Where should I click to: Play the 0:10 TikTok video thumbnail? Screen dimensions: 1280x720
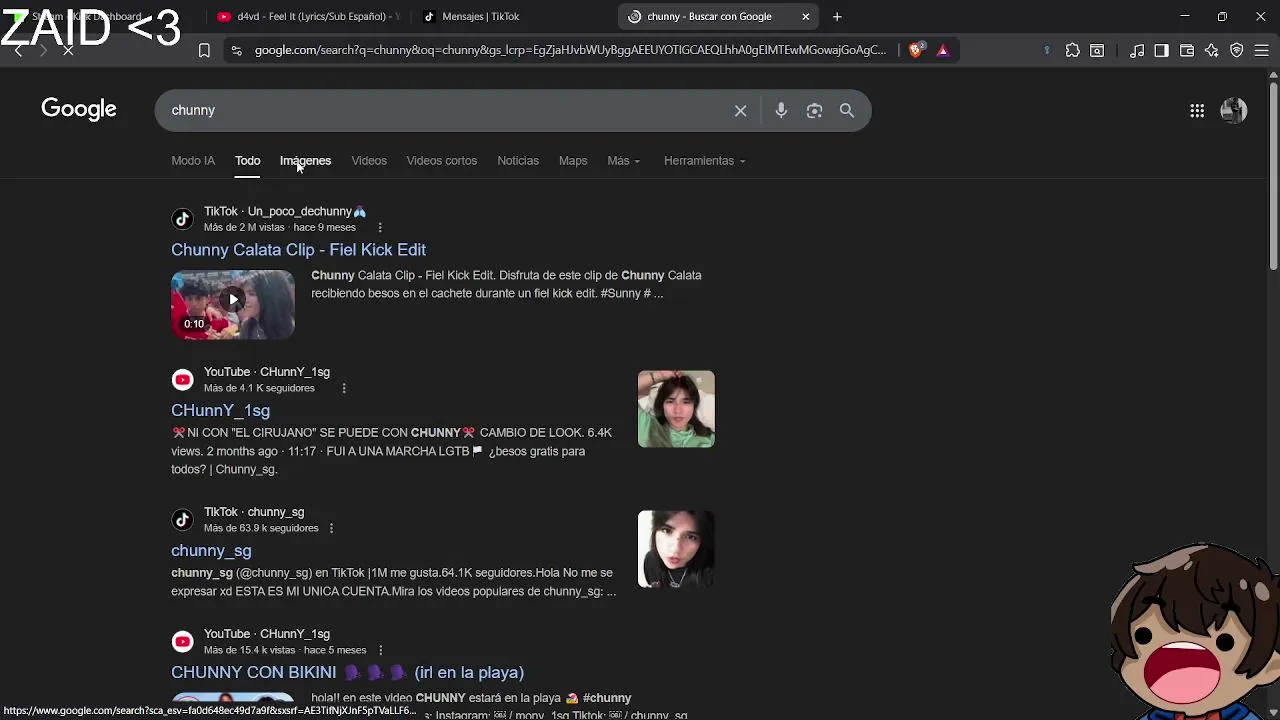(x=233, y=305)
